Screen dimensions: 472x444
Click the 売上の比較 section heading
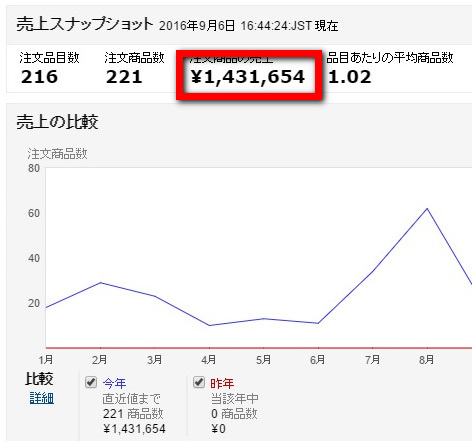coord(57,122)
